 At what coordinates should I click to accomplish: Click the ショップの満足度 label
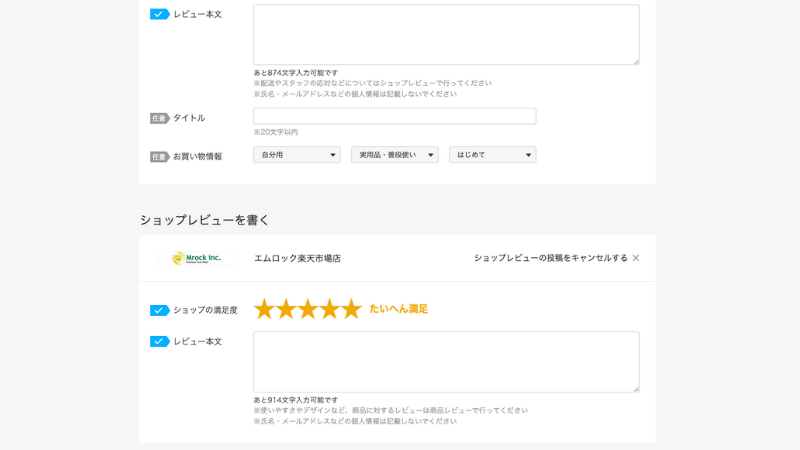(x=205, y=310)
